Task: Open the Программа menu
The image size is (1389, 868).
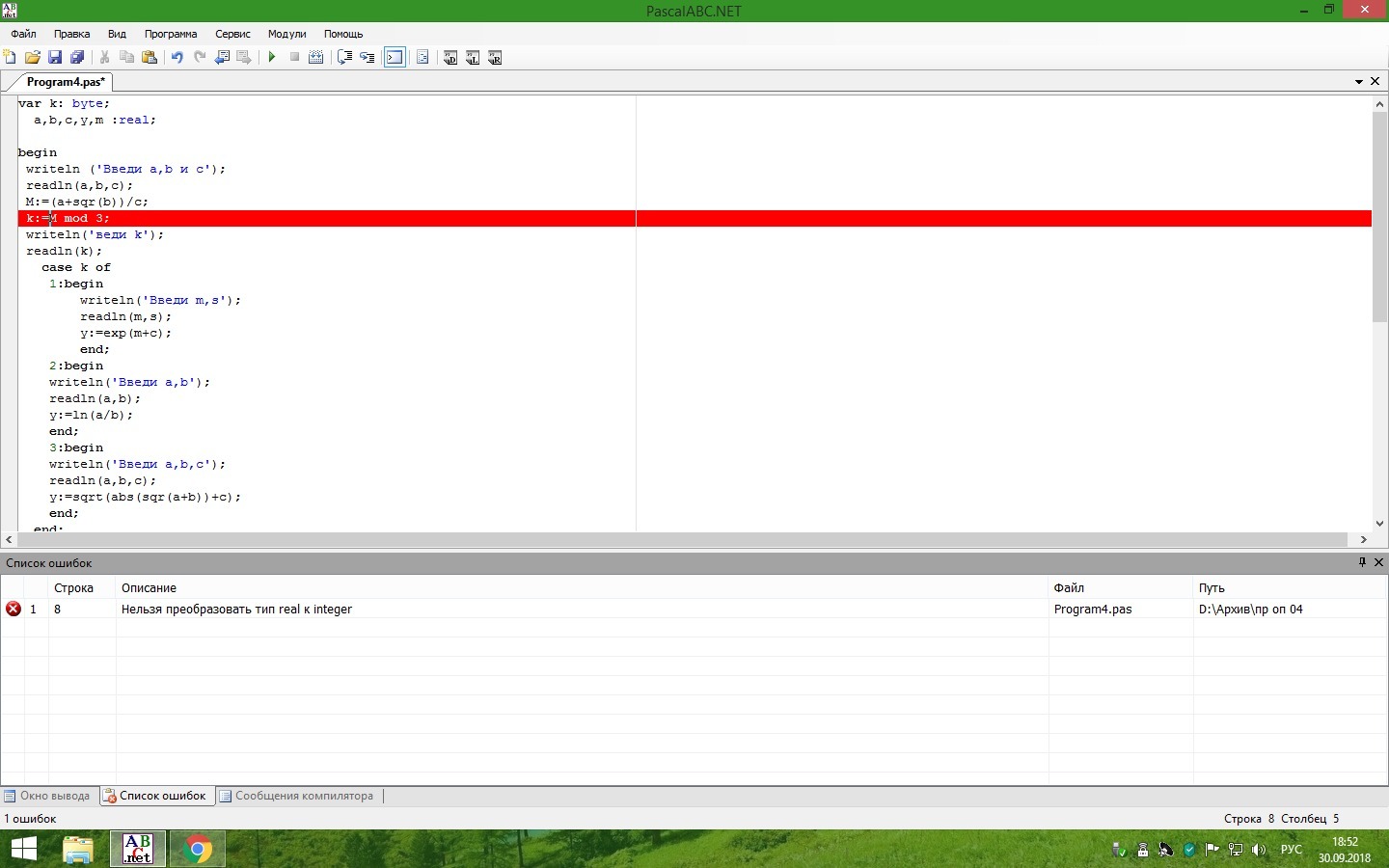Action: pyautogui.click(x=171, y=34)
